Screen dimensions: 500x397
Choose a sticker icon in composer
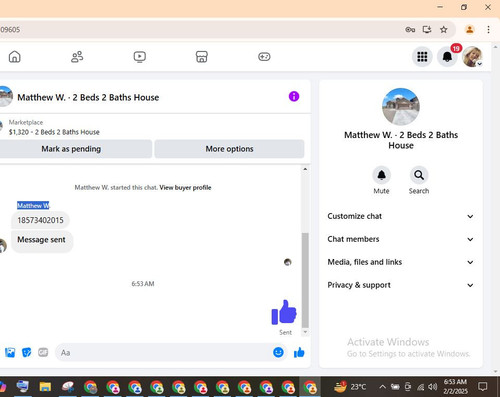tap(26, 353)
